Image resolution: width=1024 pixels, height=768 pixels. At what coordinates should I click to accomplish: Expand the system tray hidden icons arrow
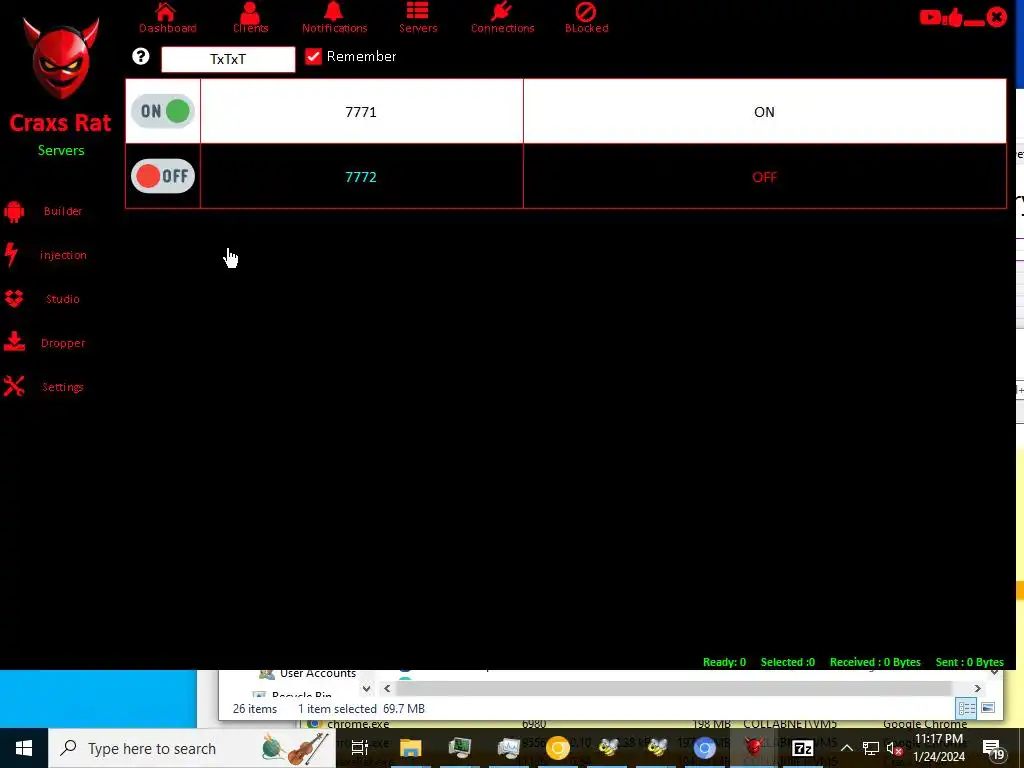[846, 748]
